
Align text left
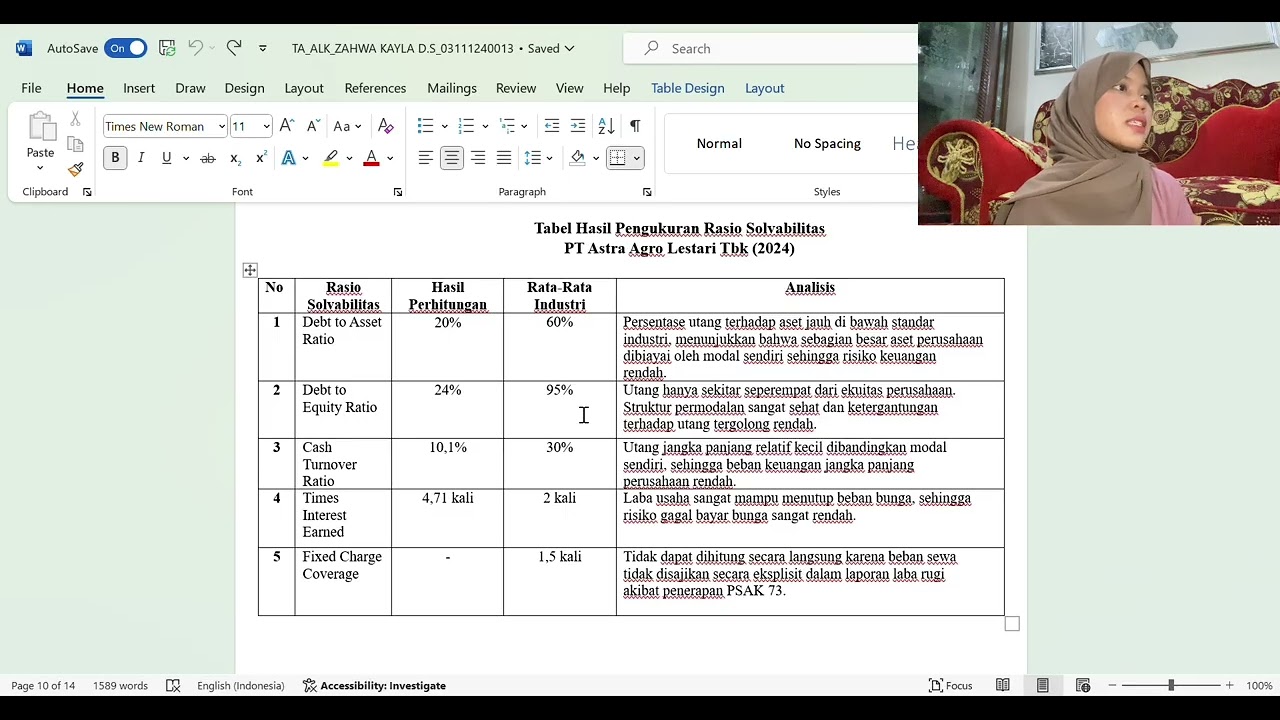coord(426,158)
